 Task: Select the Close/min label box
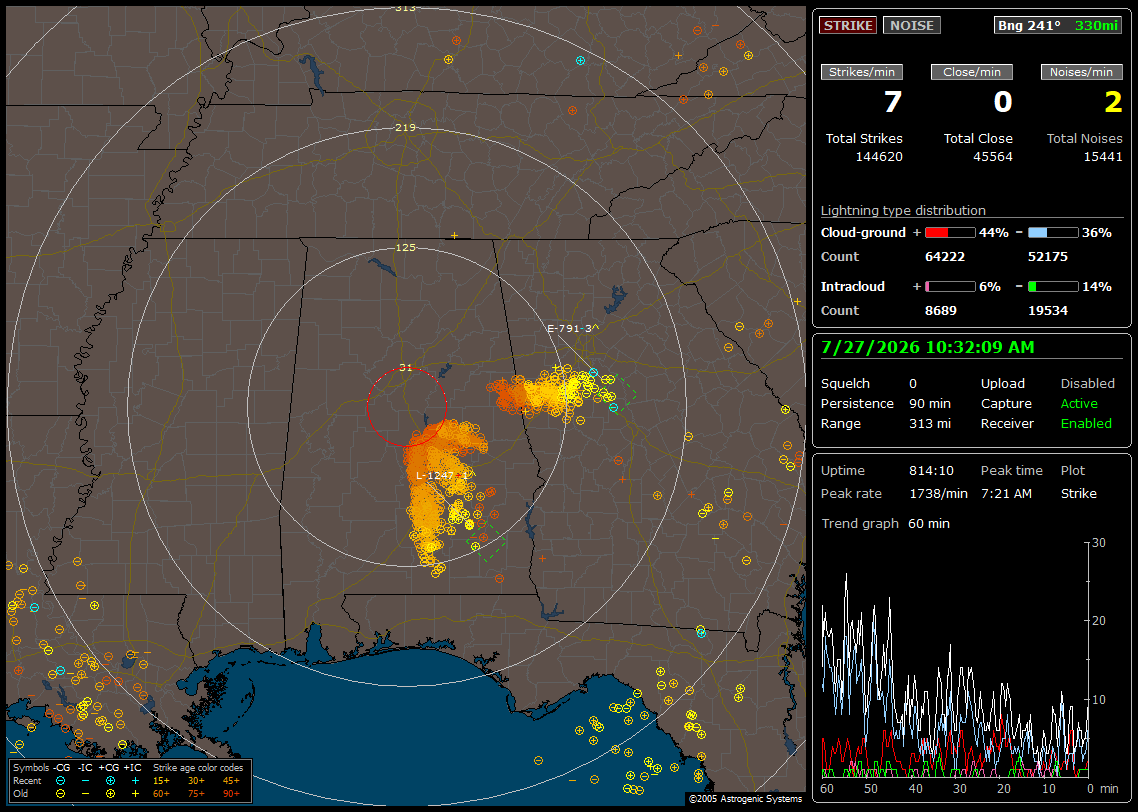point(972,72)
